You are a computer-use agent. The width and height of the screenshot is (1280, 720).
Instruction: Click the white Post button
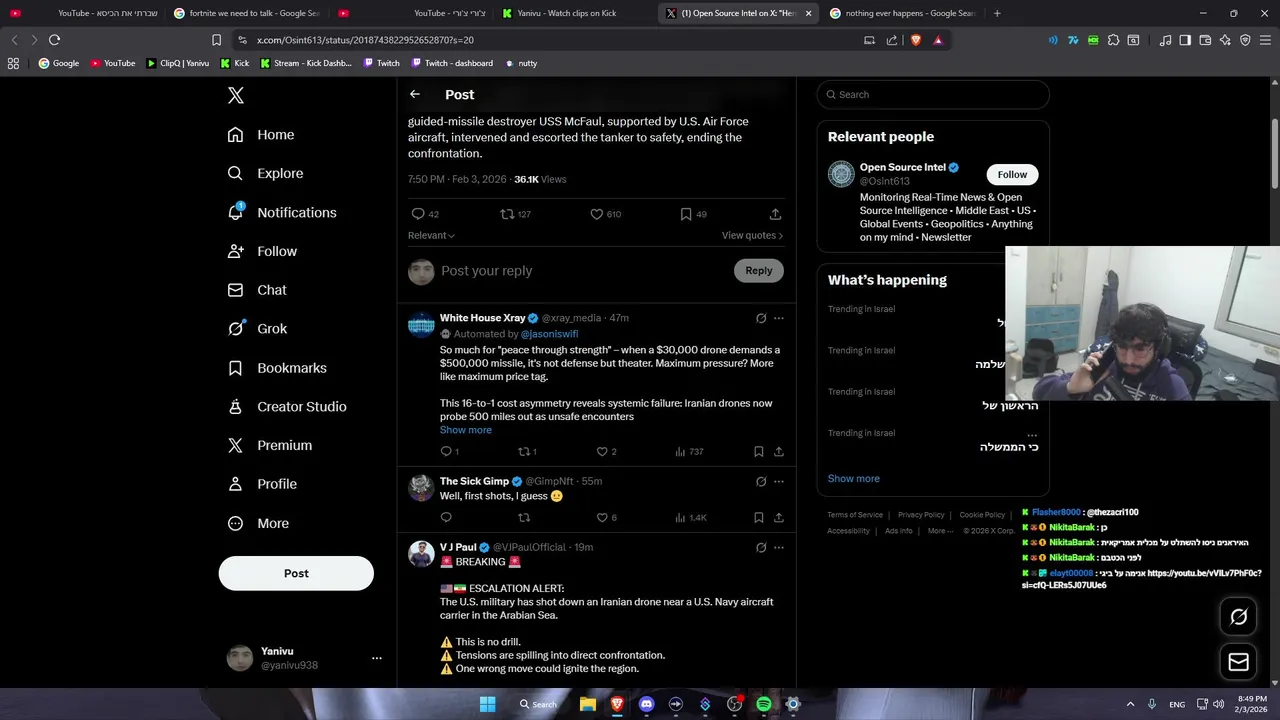[296, 573]
